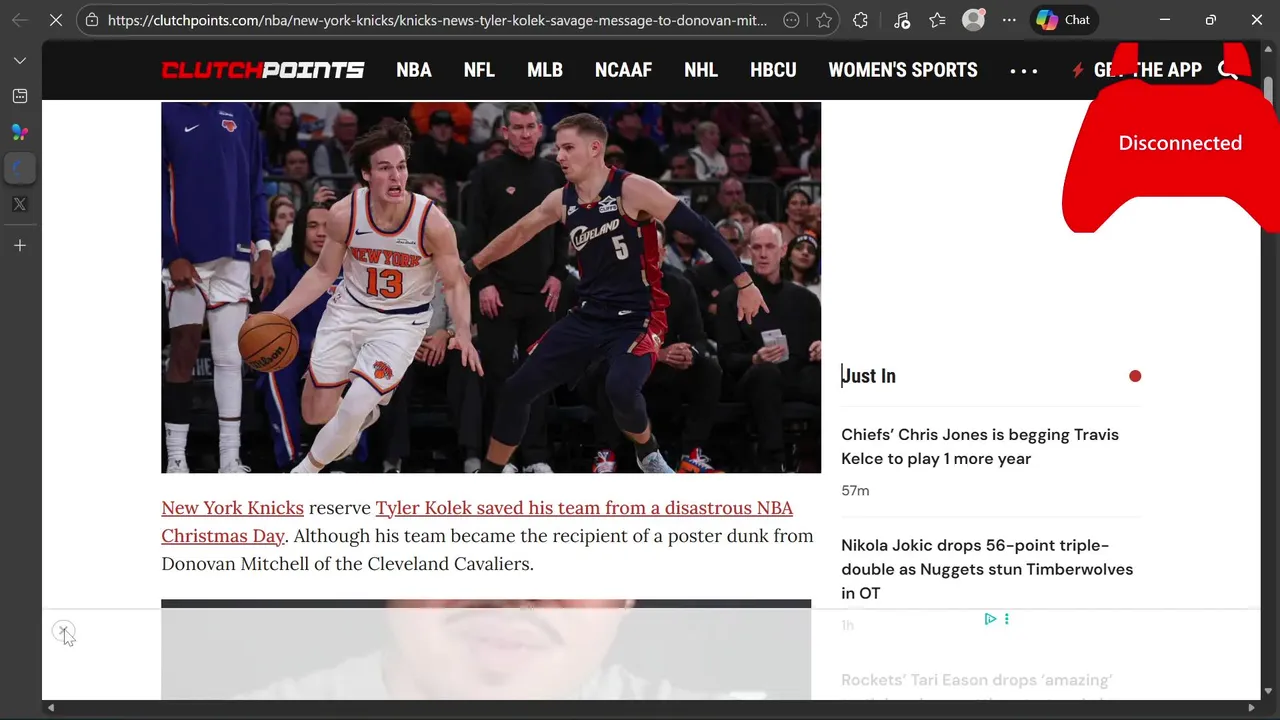
Task: Switch to the X (Twitter) tab
Action: point(20,204)
